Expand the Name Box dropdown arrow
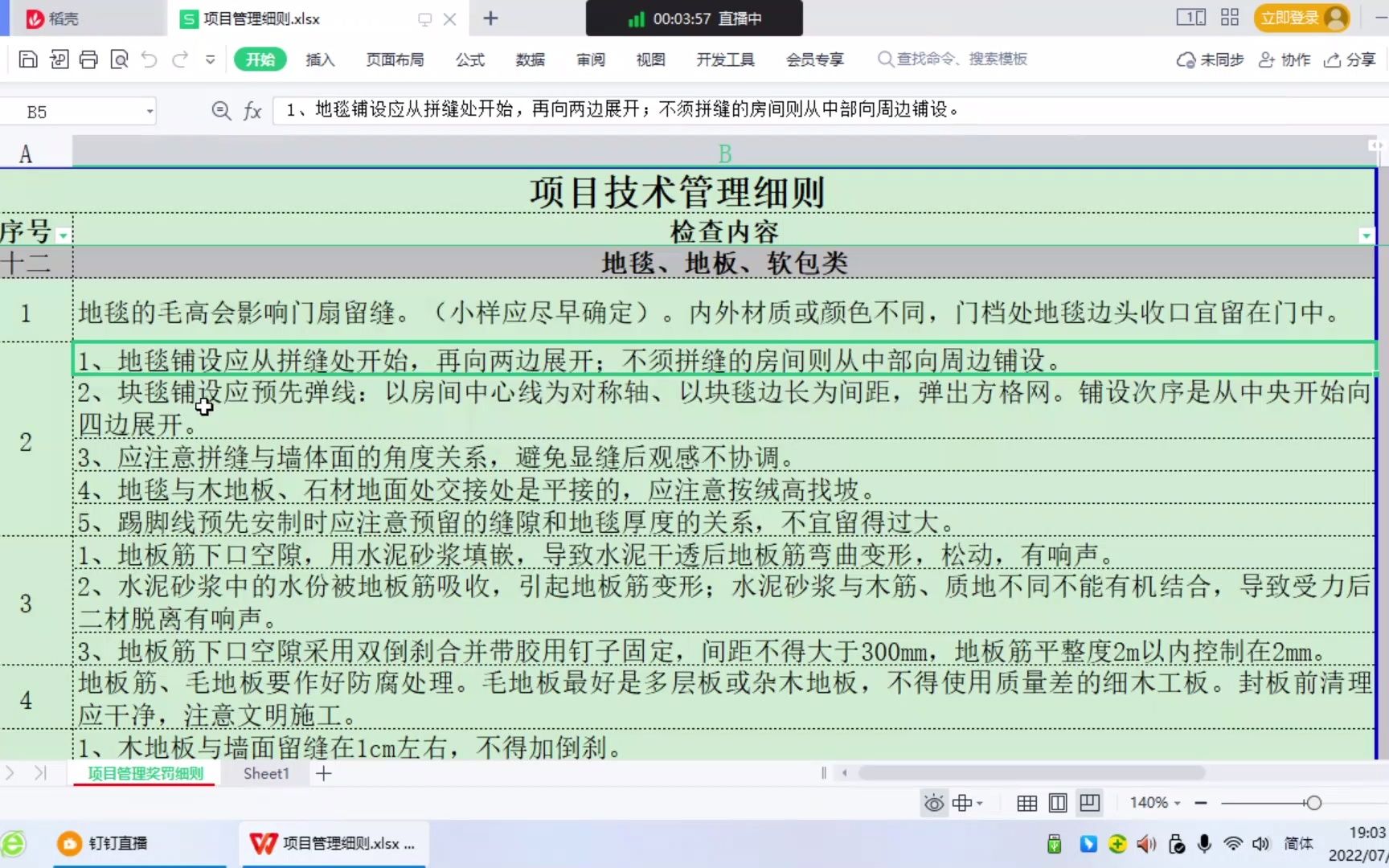 tap(150, 112)
